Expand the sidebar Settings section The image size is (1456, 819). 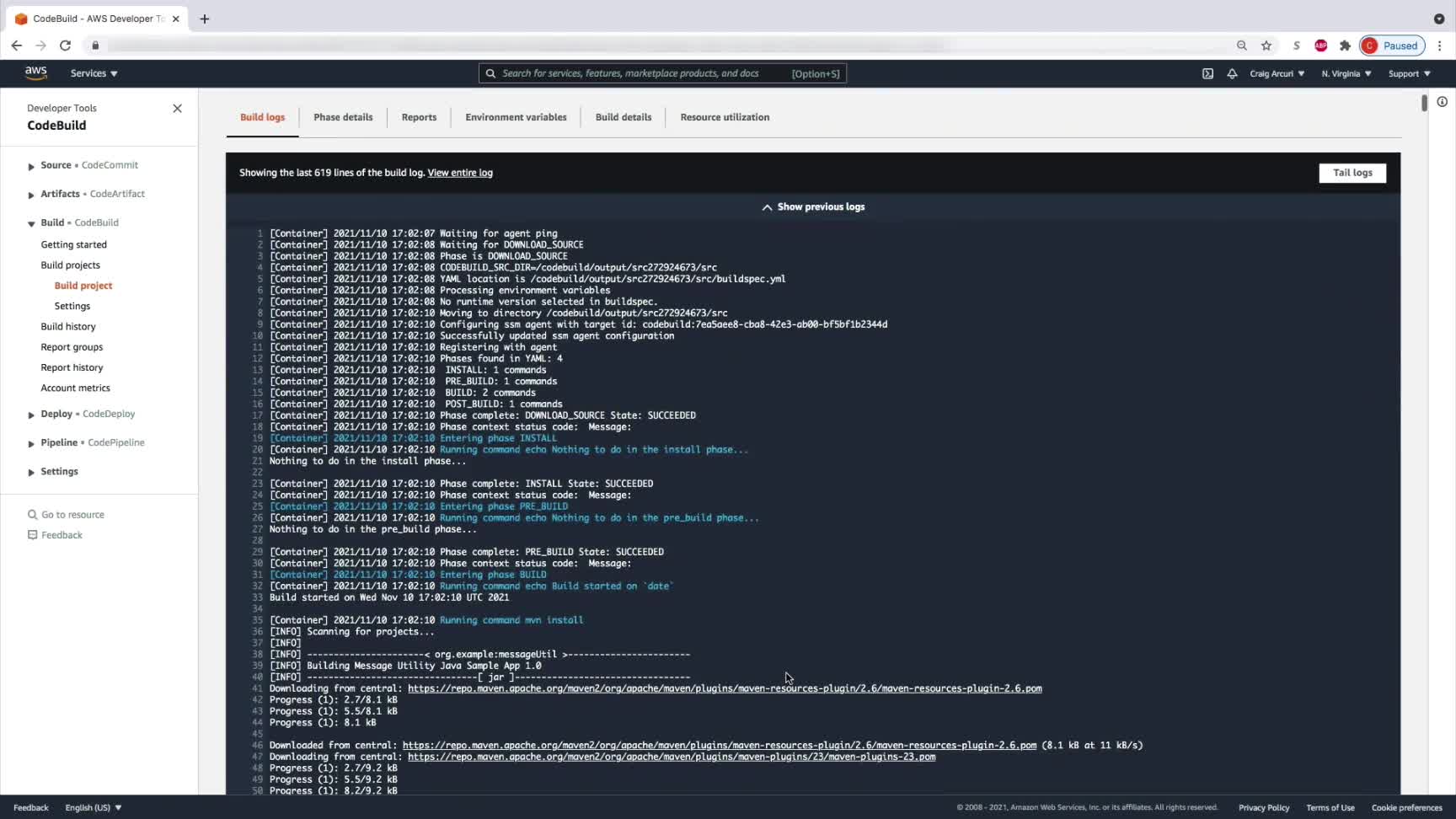tap(31, 472)
